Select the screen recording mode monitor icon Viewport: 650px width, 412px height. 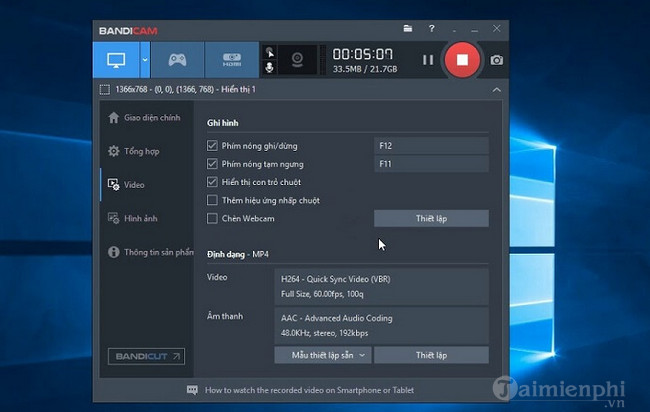coord(115,59)
